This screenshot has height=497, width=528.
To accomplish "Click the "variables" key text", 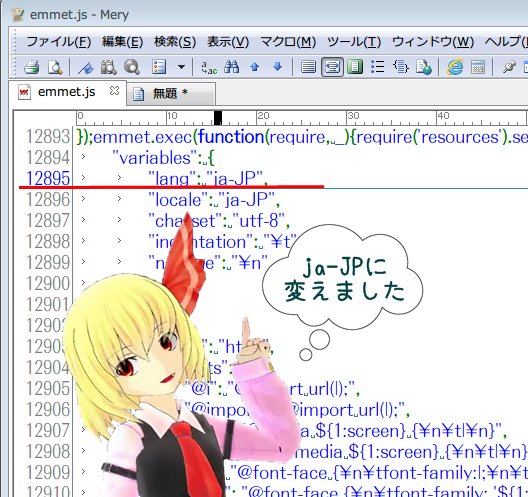I will 155,158.
